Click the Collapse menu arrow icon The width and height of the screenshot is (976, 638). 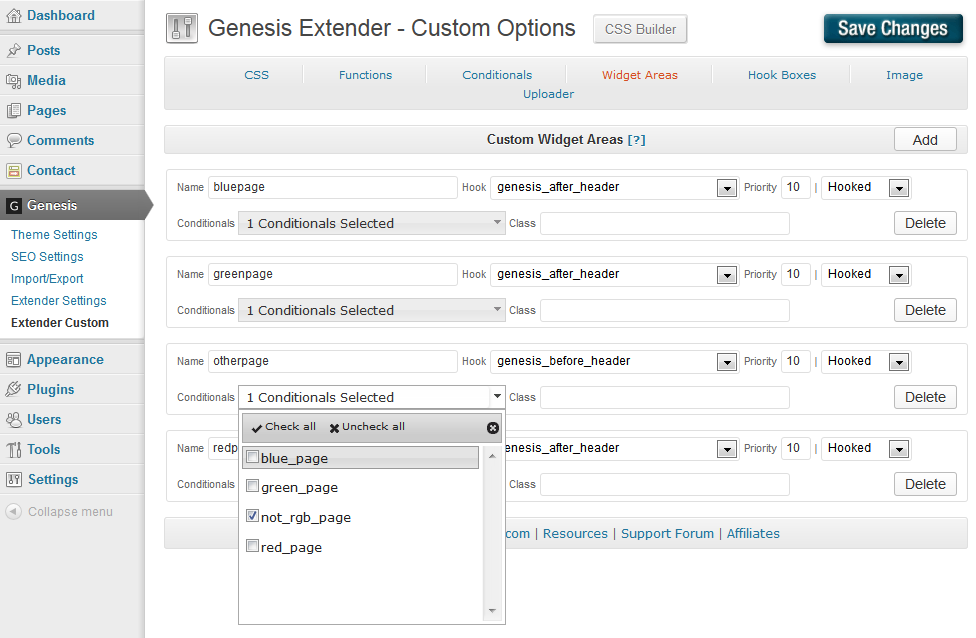(x=14, y=512)
